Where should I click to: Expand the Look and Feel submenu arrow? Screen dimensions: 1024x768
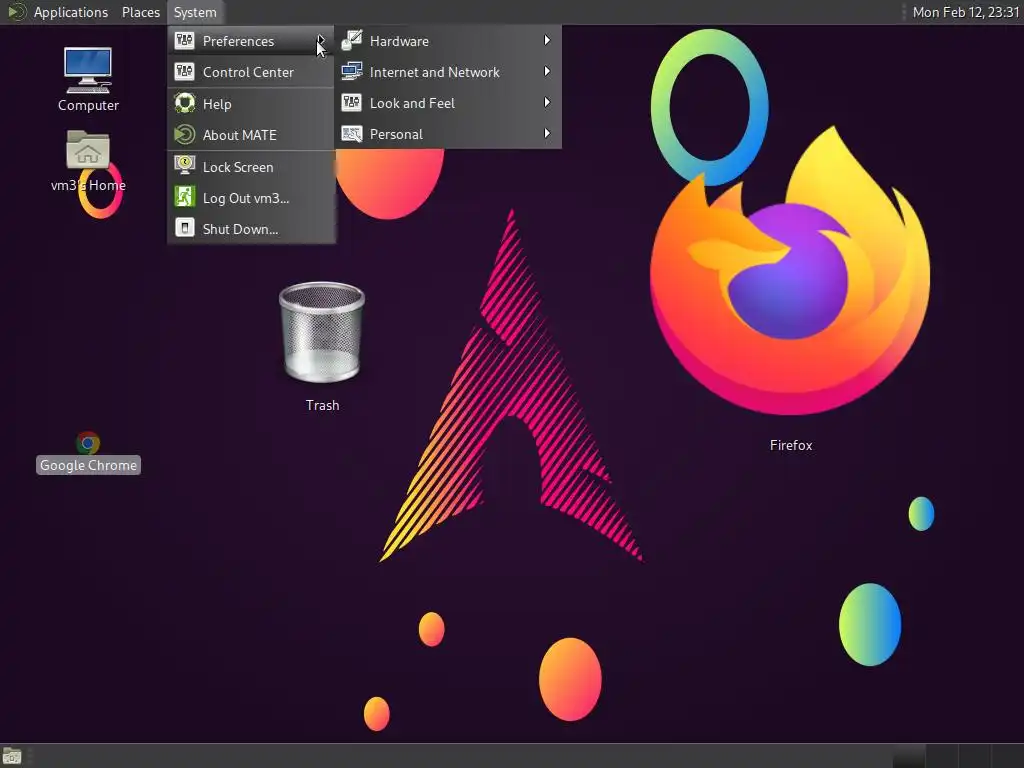pos(547,103)
